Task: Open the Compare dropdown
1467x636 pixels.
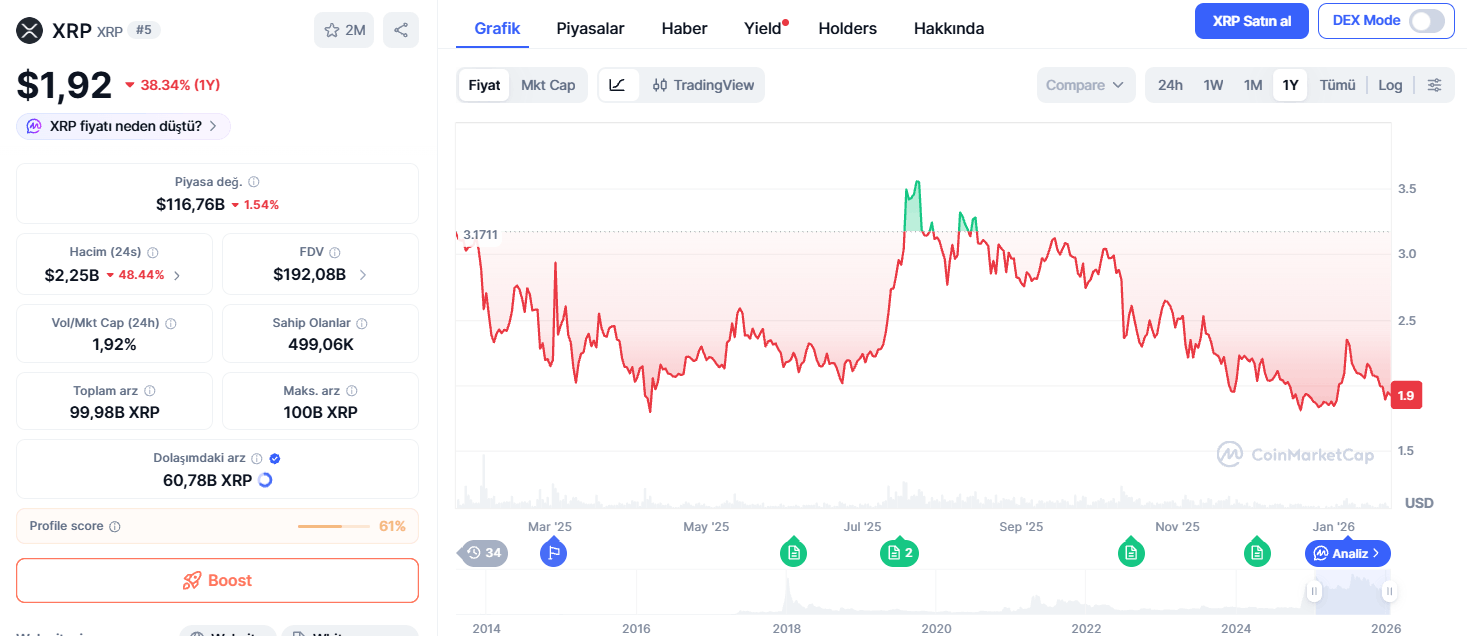Action: click(1086, 85)
